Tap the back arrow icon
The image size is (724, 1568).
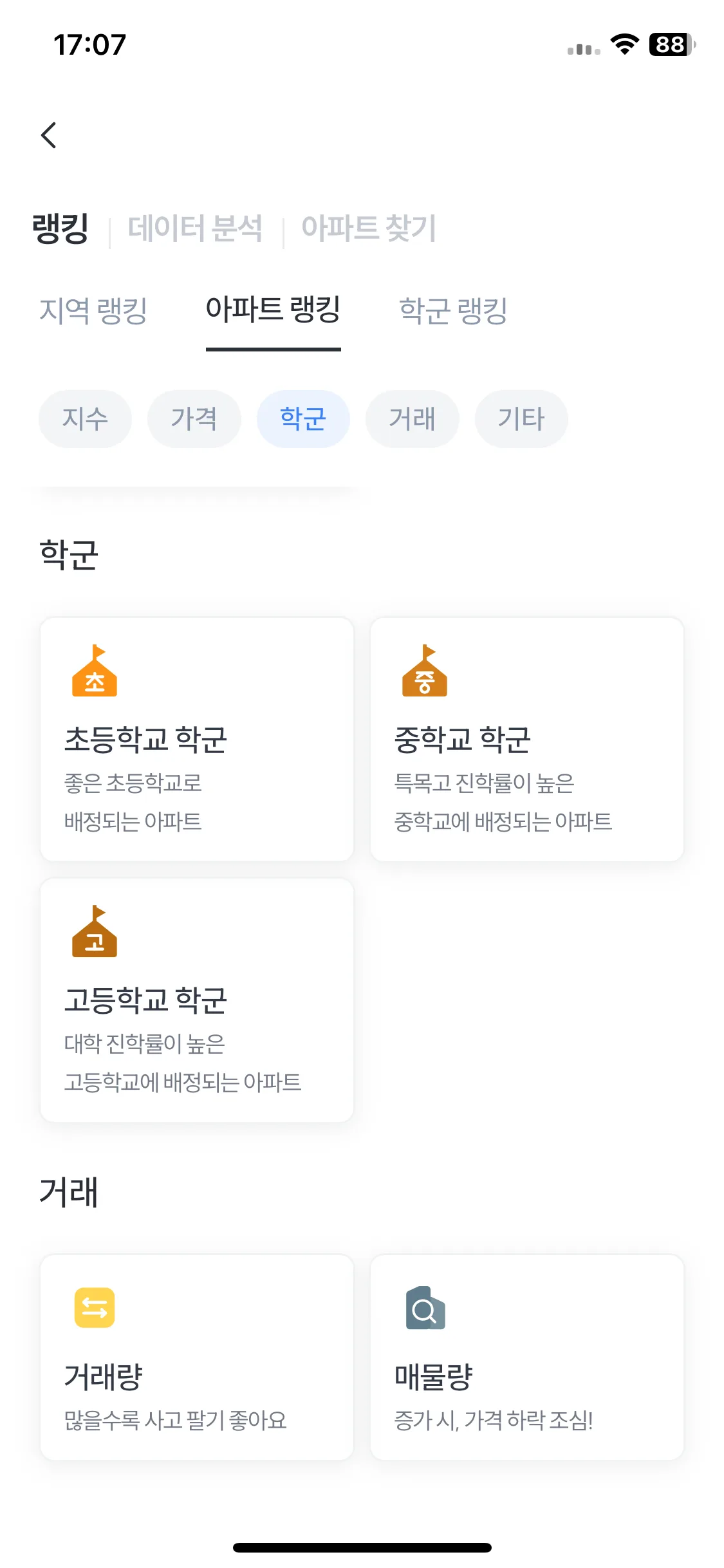[x=49, y=135]
